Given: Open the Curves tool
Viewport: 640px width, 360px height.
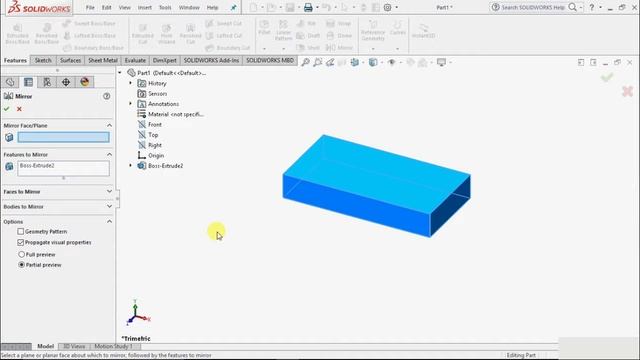Looking at the screenshot, I should point(398,28).
